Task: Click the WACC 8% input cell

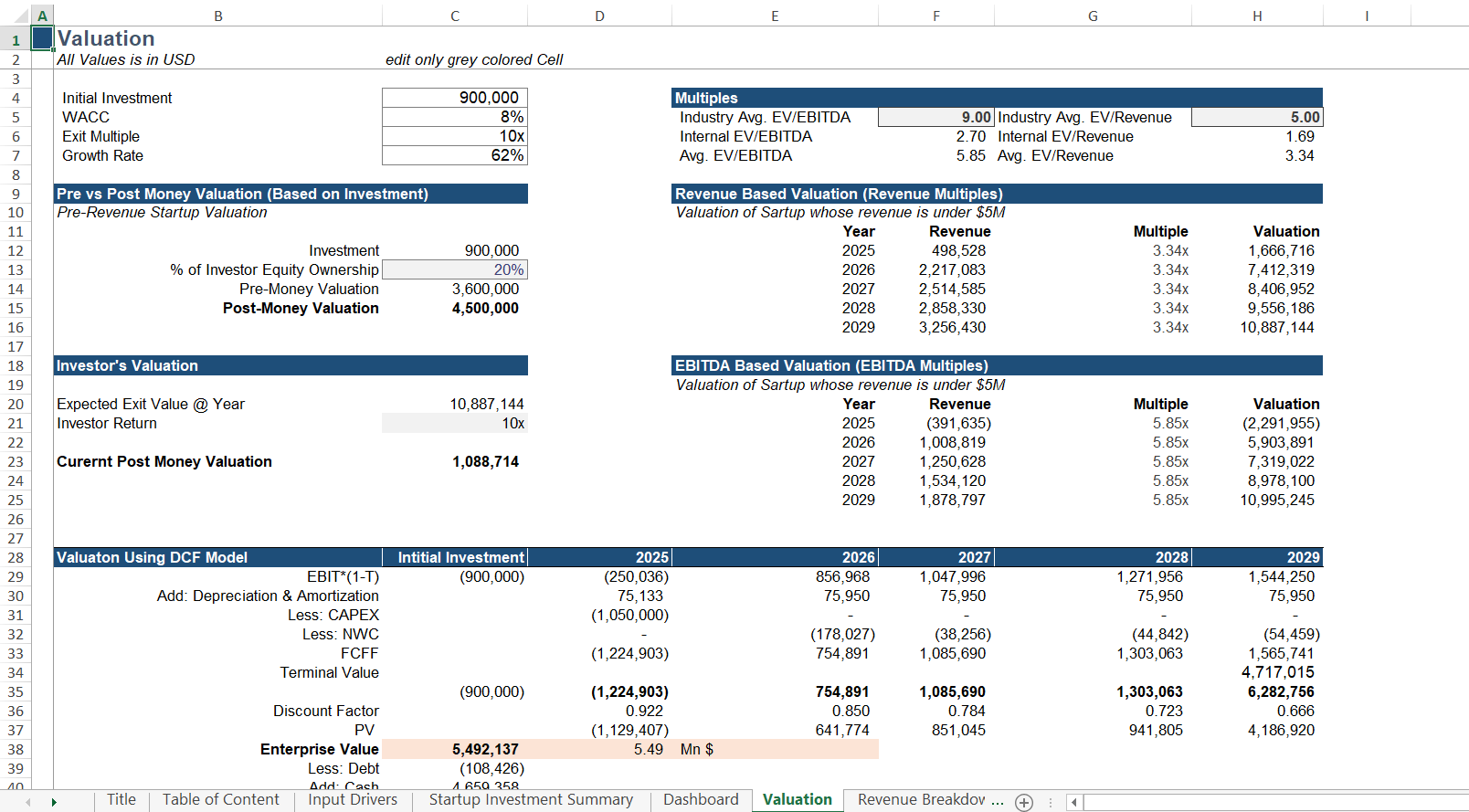Action: coord(455,117)
